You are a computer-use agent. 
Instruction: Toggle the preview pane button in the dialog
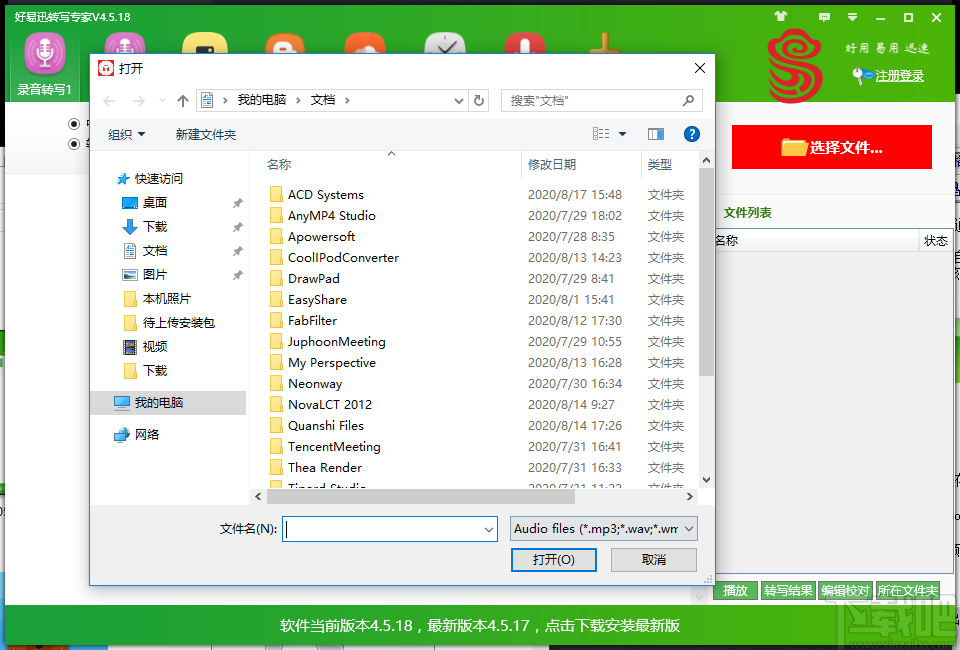pos(658,133)
